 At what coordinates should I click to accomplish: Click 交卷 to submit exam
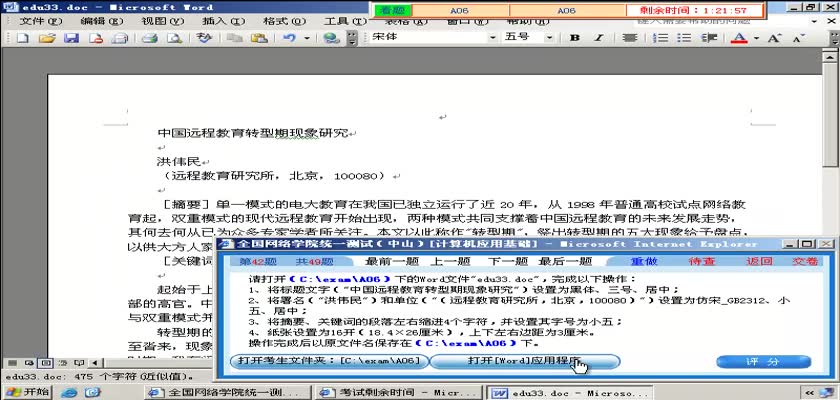pyautogui.click(x=805, y=261)
